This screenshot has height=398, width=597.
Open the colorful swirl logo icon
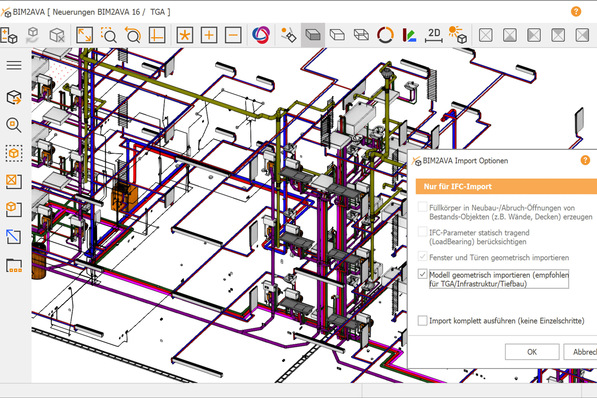261,35
